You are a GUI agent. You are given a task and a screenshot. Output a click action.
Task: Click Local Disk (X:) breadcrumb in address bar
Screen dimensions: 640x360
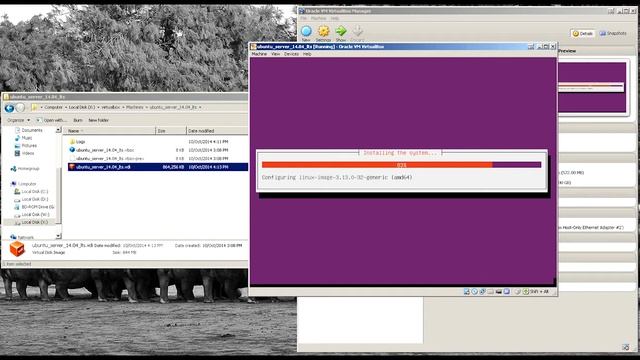tap(82, 107)
